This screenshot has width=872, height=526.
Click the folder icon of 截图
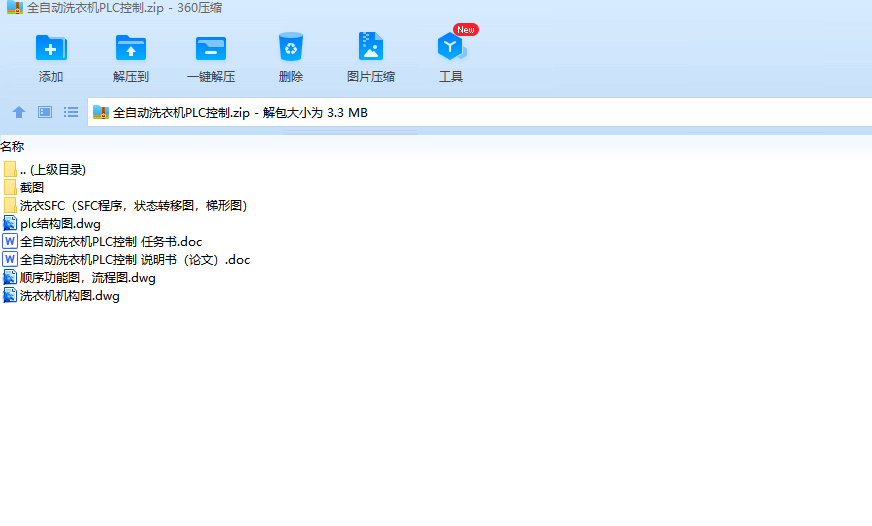pyautogui.click(x=10, y=187)
